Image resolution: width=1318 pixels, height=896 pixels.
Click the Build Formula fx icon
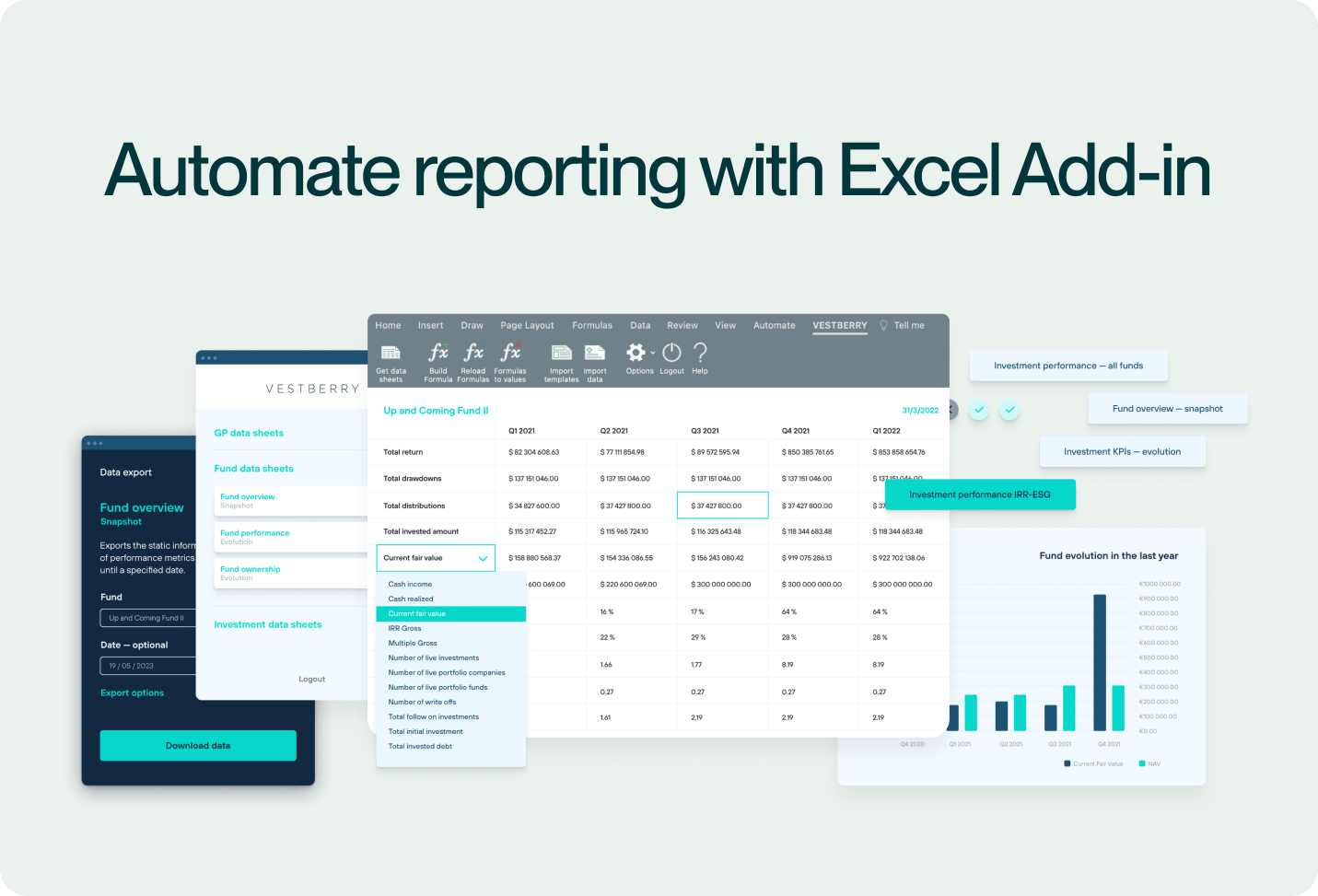438,352
